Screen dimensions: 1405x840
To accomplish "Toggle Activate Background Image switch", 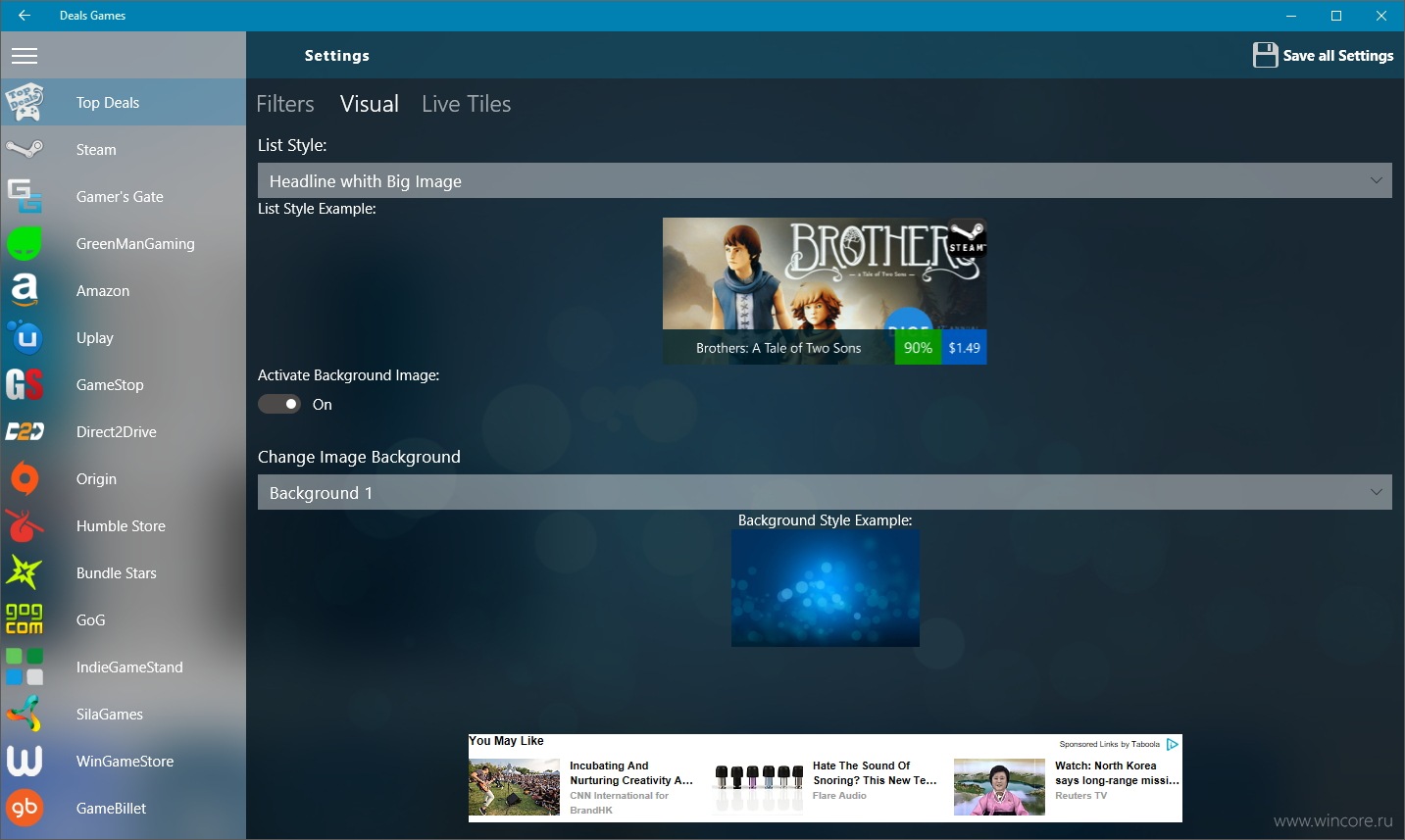I will click(279, 404).
